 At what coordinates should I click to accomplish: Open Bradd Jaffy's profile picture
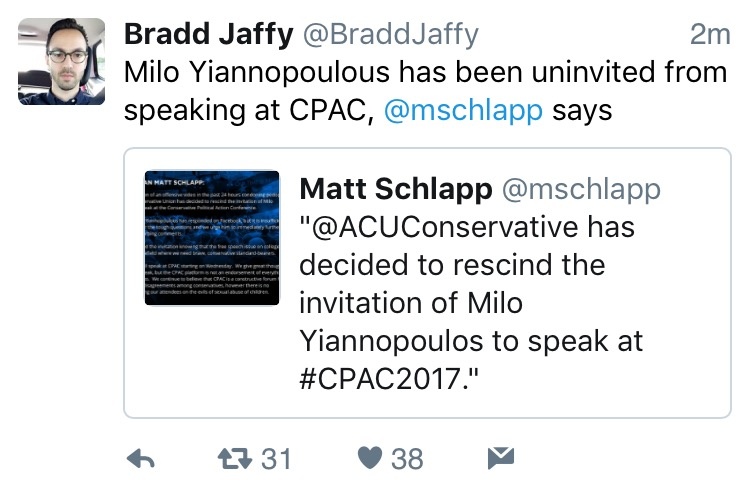[x=61, y=61]
